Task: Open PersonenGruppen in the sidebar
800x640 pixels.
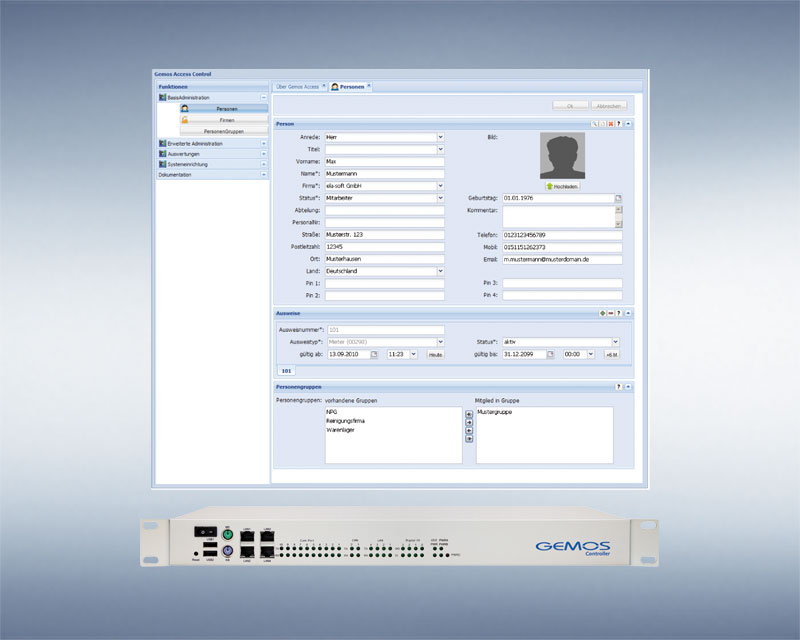Action: [x=223, y=131]
